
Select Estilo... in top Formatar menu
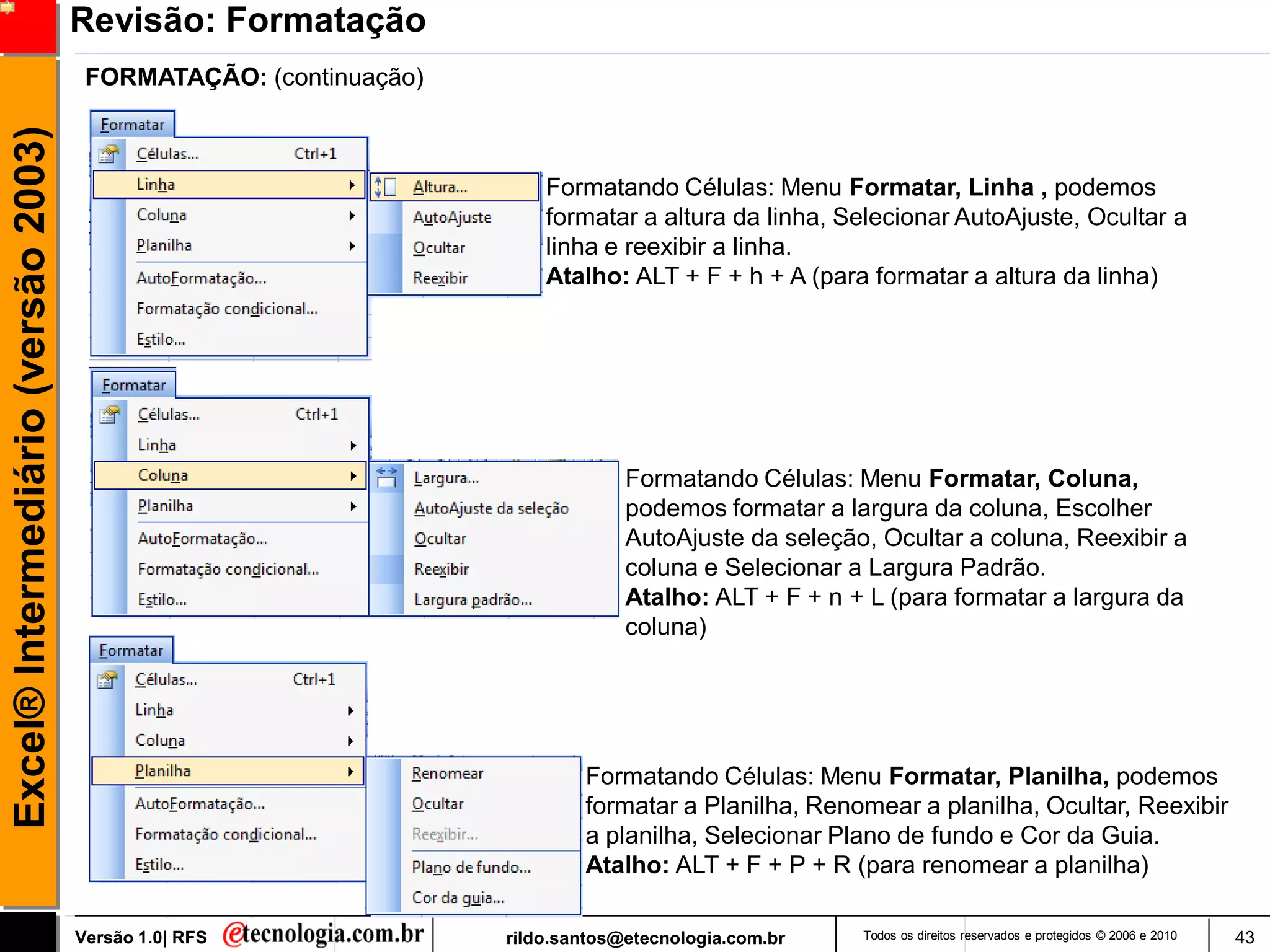[229, 339]
